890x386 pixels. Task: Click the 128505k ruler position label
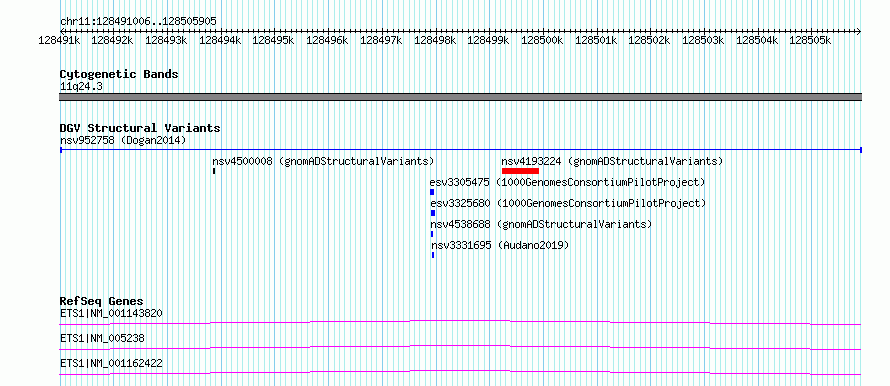coord(811,40)
